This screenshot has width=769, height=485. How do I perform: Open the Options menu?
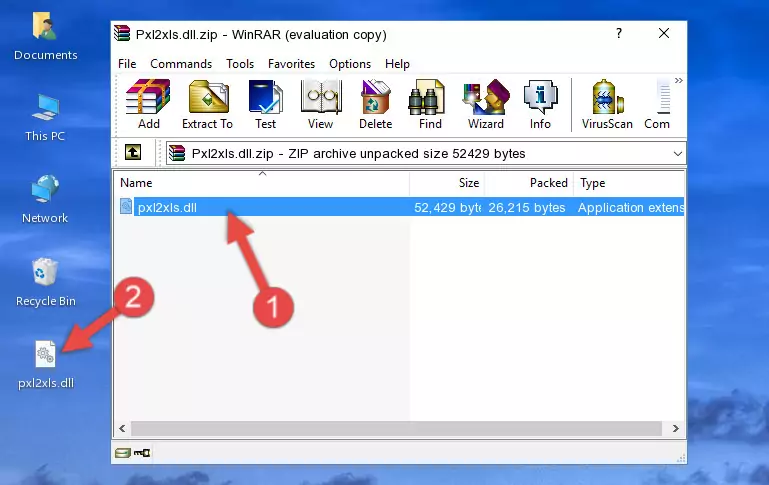tap(350, 64)
